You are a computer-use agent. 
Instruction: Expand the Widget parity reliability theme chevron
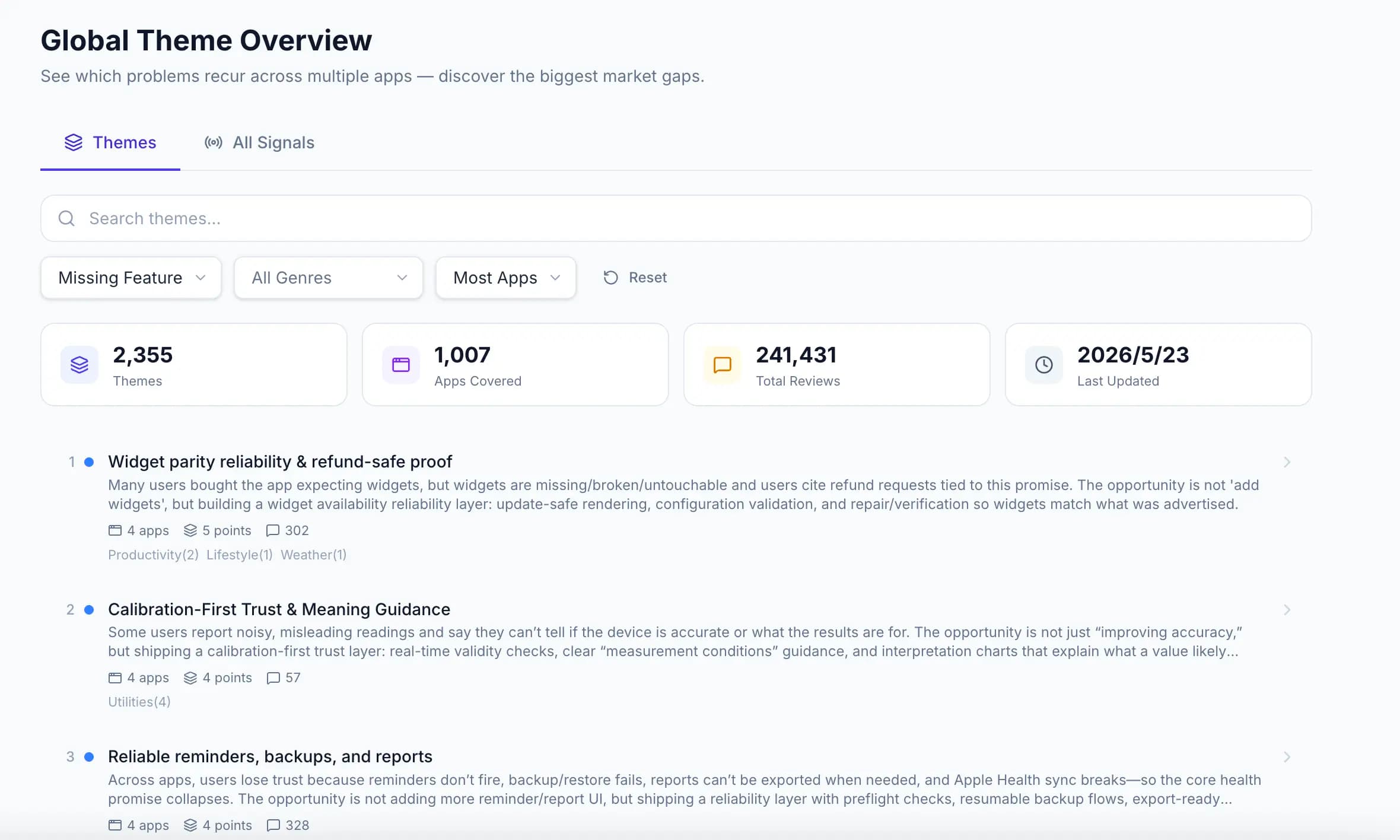[x=1287, y=462]
